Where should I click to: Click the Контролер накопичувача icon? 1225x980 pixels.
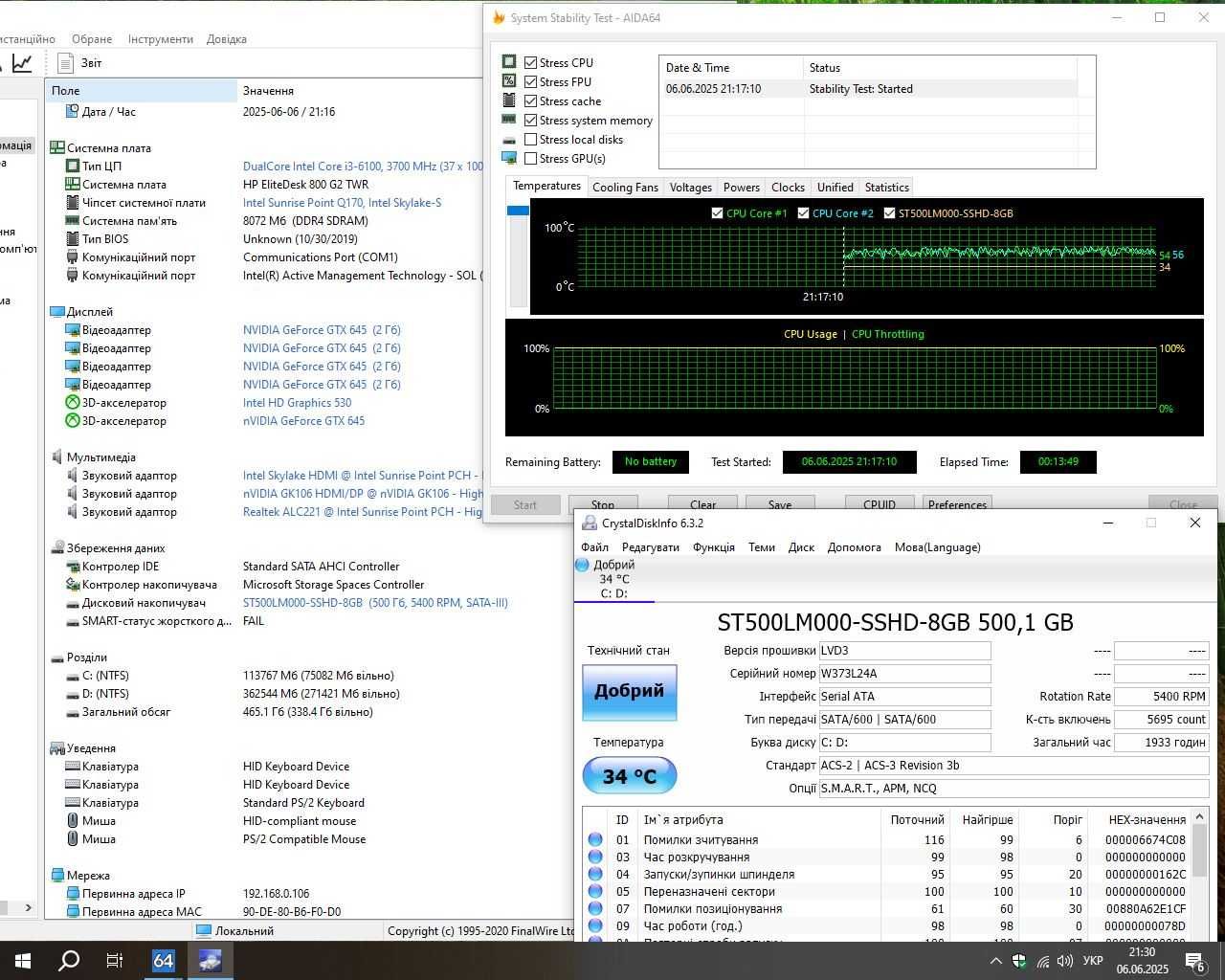point(73,585)
